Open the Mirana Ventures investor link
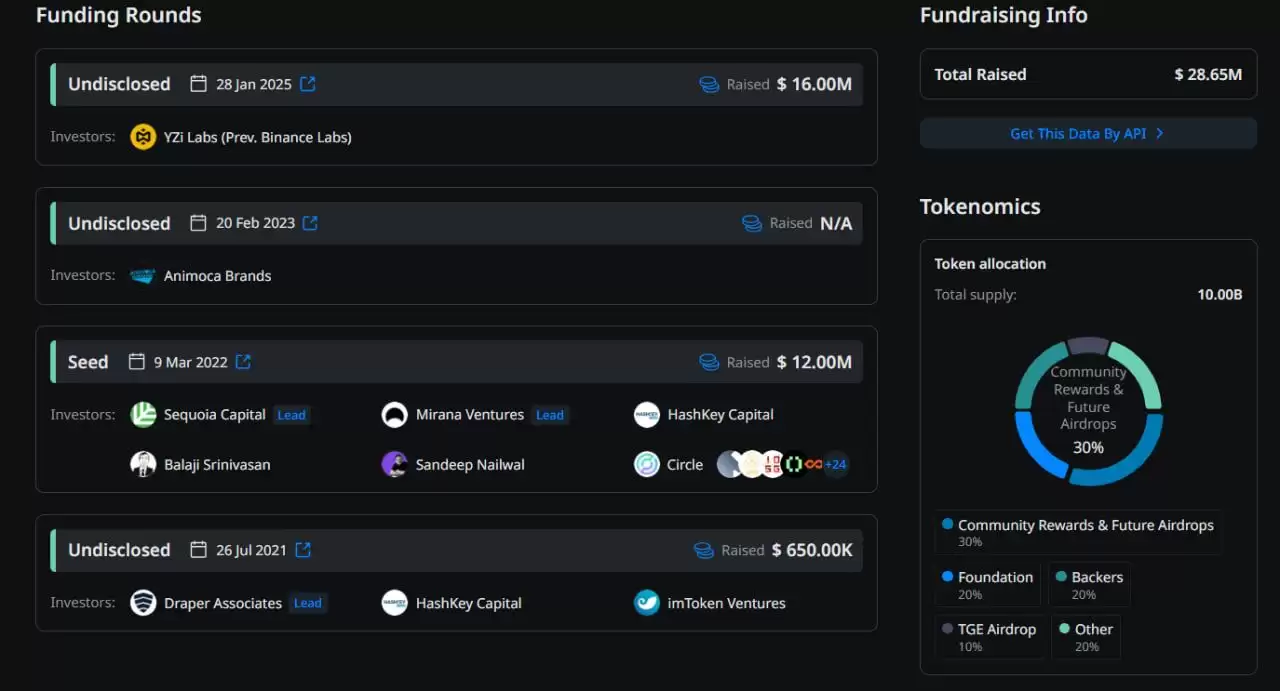This screenshot has width=1280, height=691. click(x=469, y=415)
